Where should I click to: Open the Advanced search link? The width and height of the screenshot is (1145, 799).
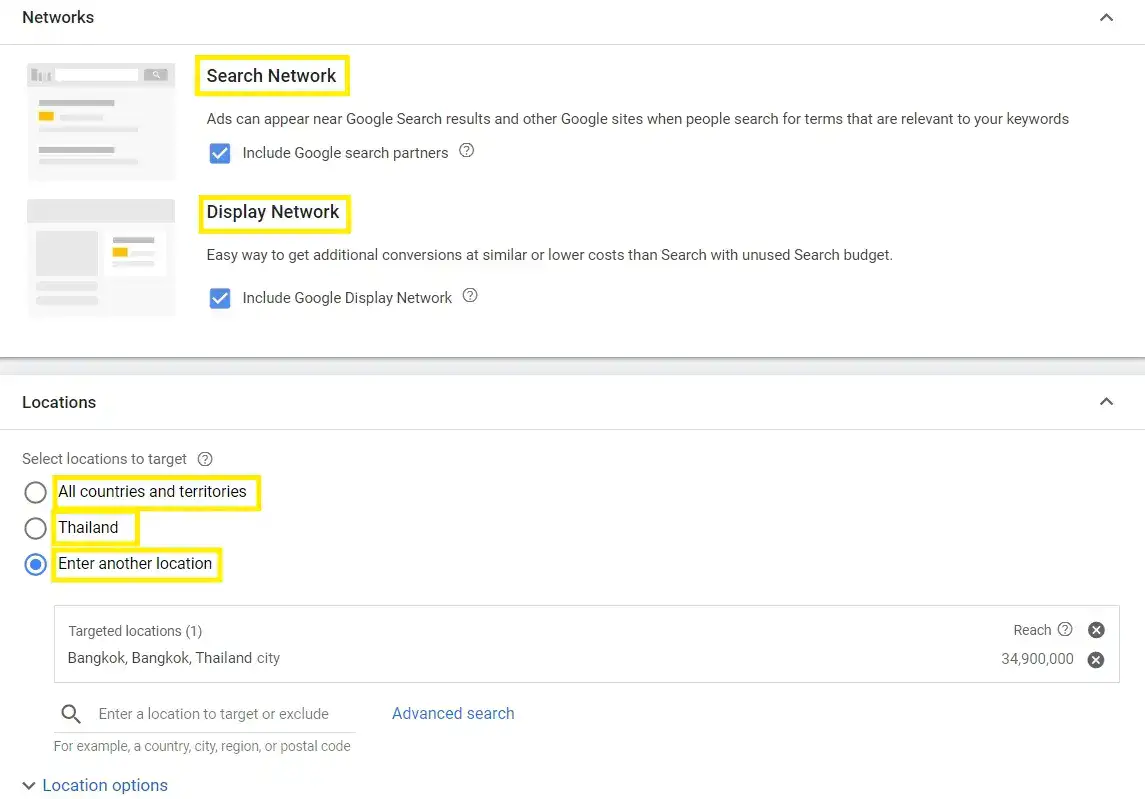453,714
